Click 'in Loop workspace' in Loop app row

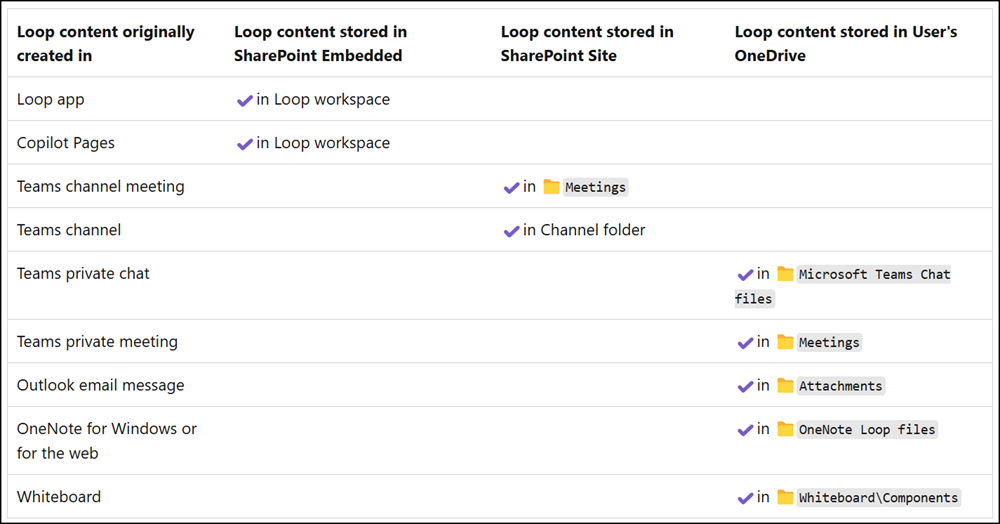pos(323,99)
